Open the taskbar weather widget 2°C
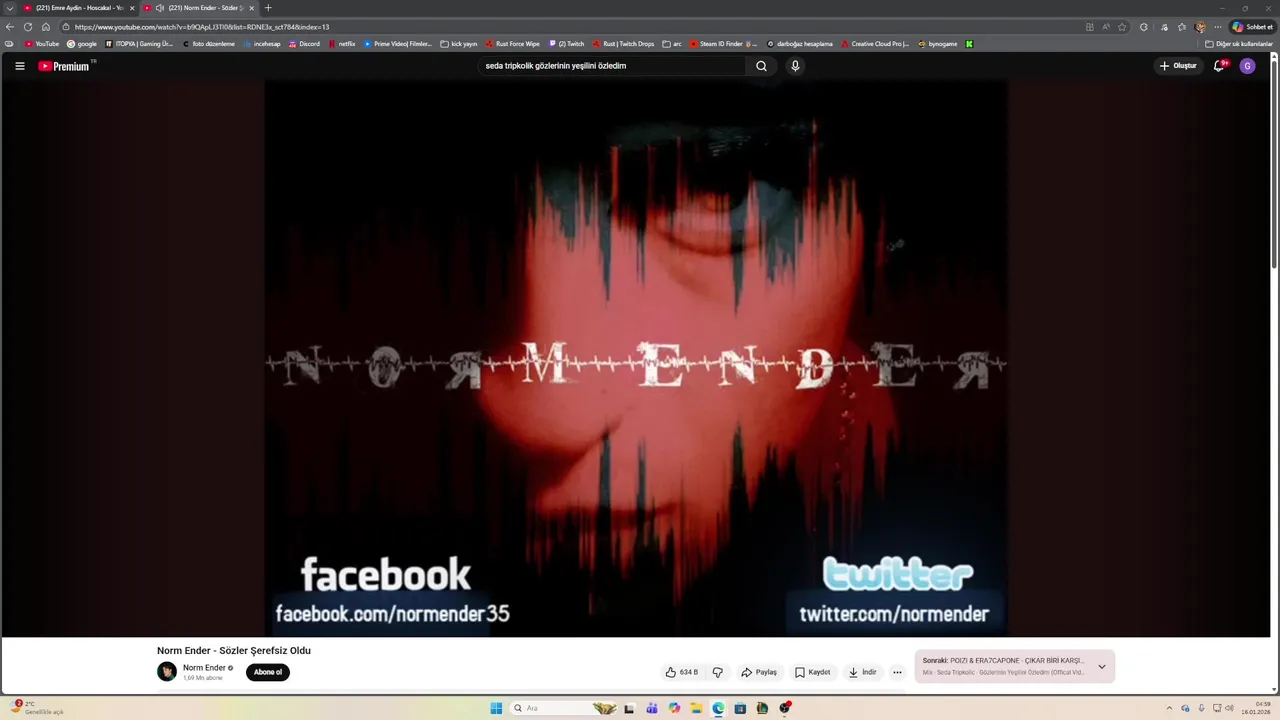The image size is (1280, 720). (35, 708)
